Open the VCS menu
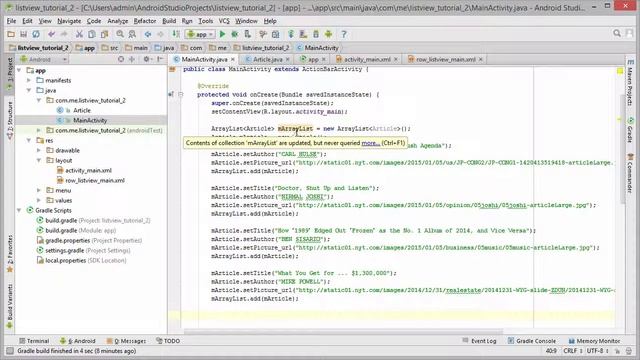The image size is (640, 360). coord(224,21)
